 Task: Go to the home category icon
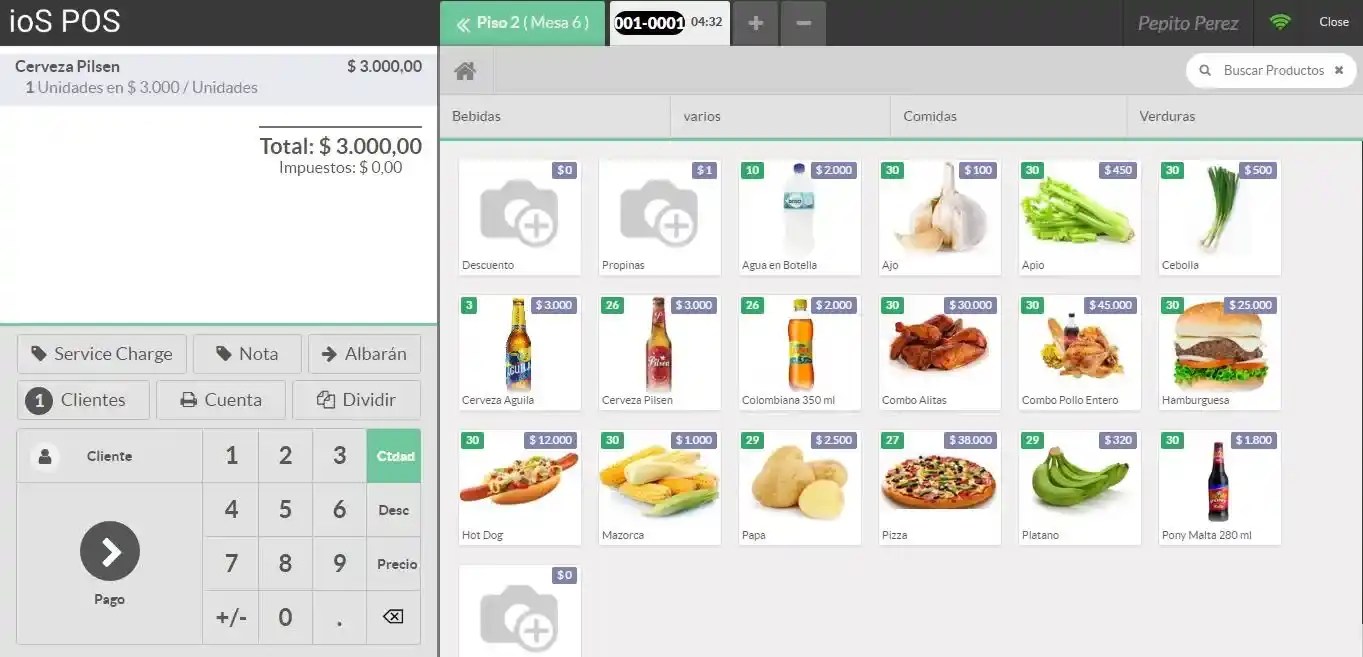[464, 71]
